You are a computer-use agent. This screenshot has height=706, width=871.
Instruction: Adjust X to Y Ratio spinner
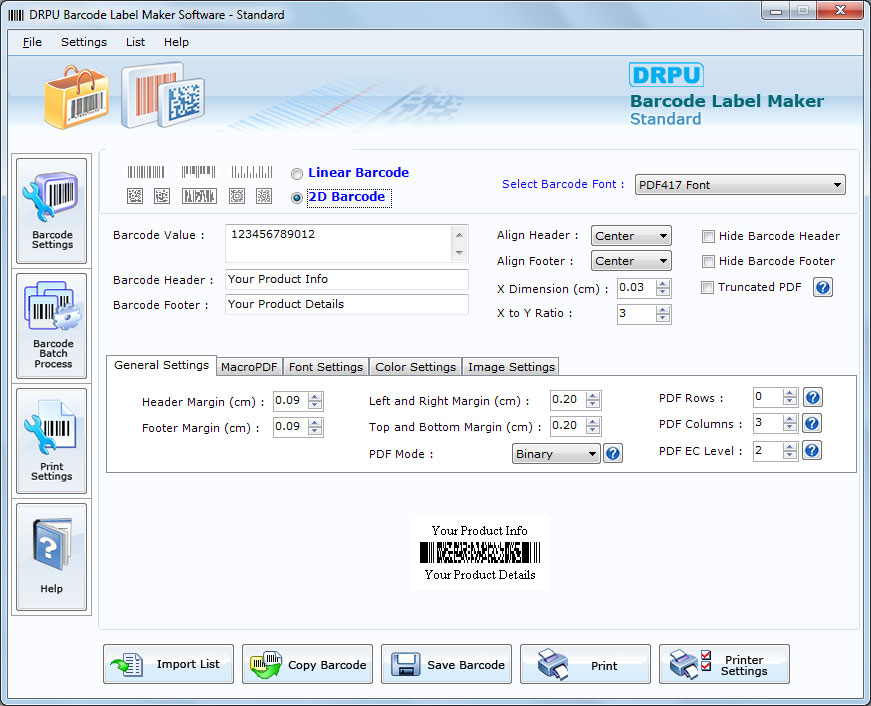tap(663, 314)
